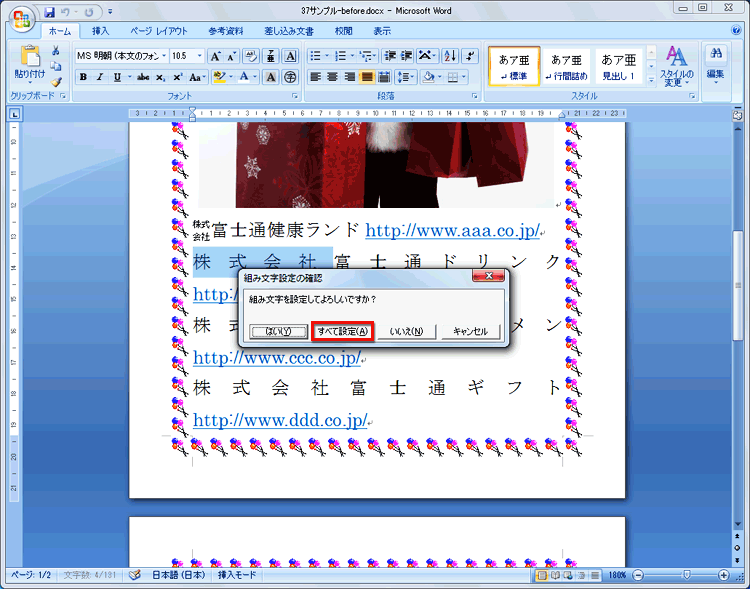Toggle italic formatting
This screenshot has height=589, width=750.
(x=100, y=77)
